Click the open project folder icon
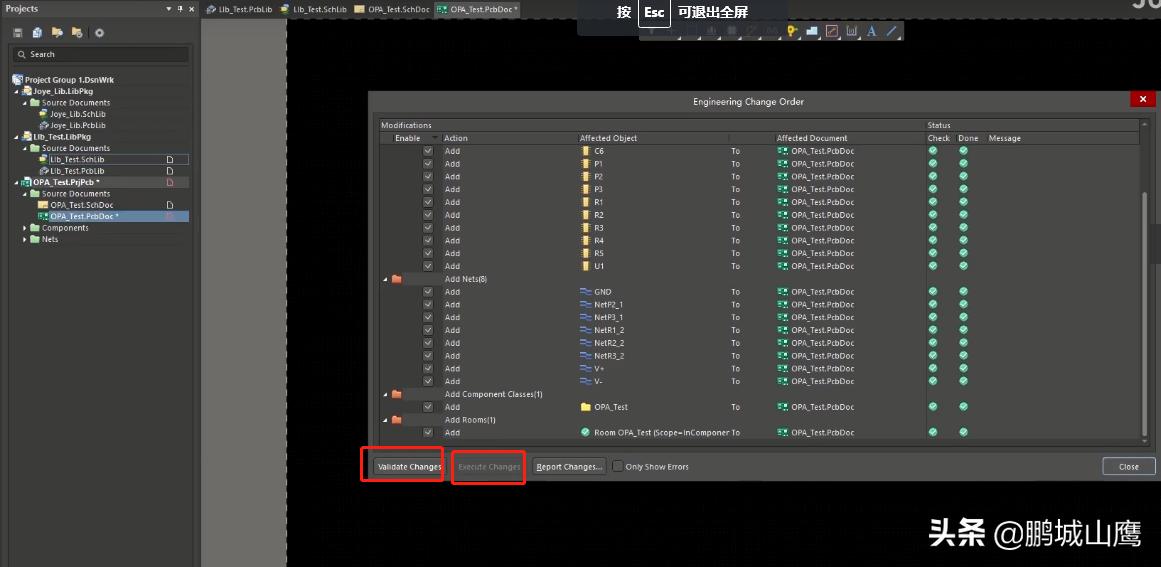The image size is (1161, 567). pos(57,33)
